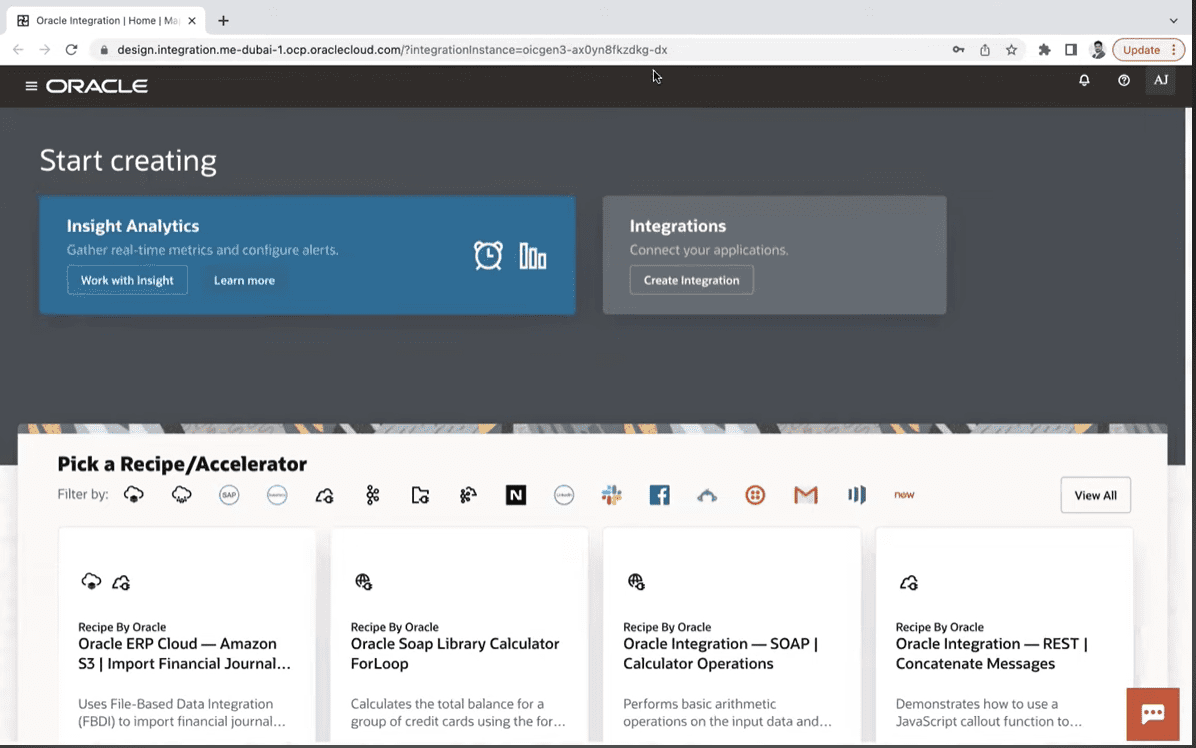Reload the page

tap(72, 50)
